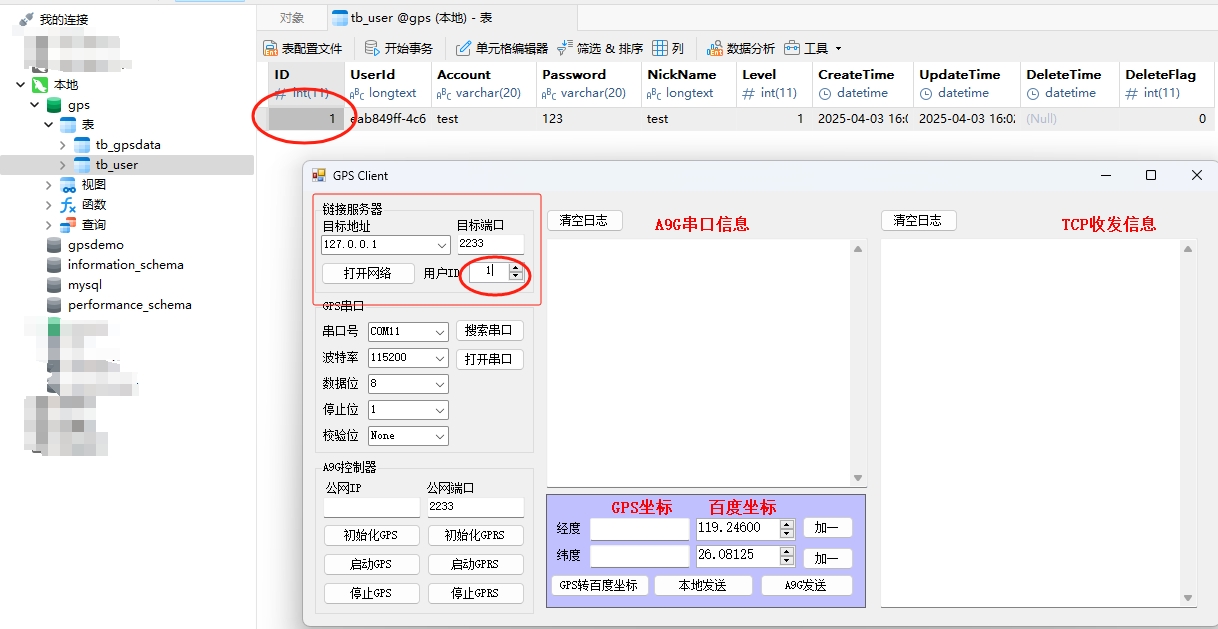Click the CreateTime column header
This screenshot has width=1218, height=629.
coord(861,83)
